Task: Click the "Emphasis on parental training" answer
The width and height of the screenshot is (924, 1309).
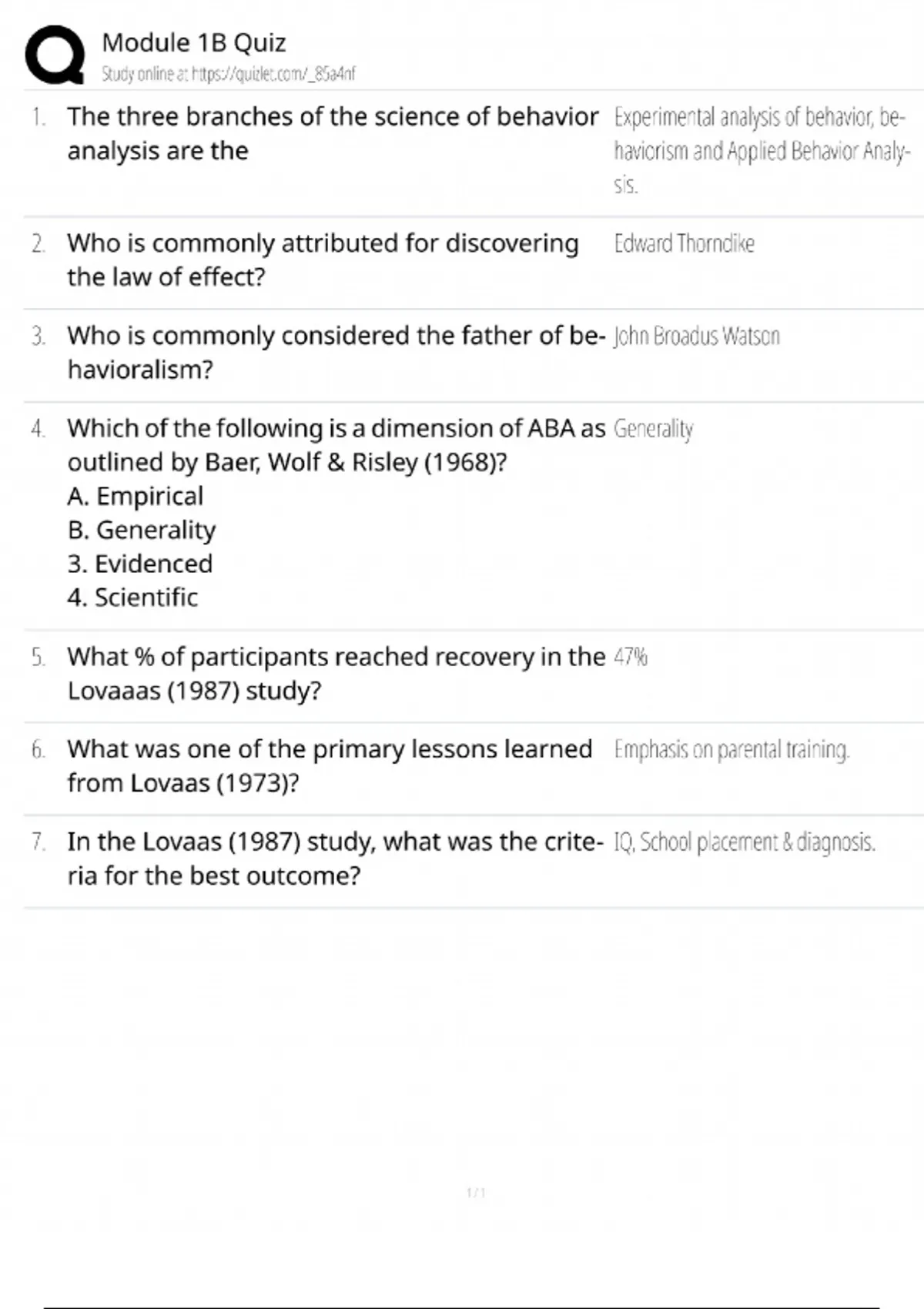Action: (731, 749)
